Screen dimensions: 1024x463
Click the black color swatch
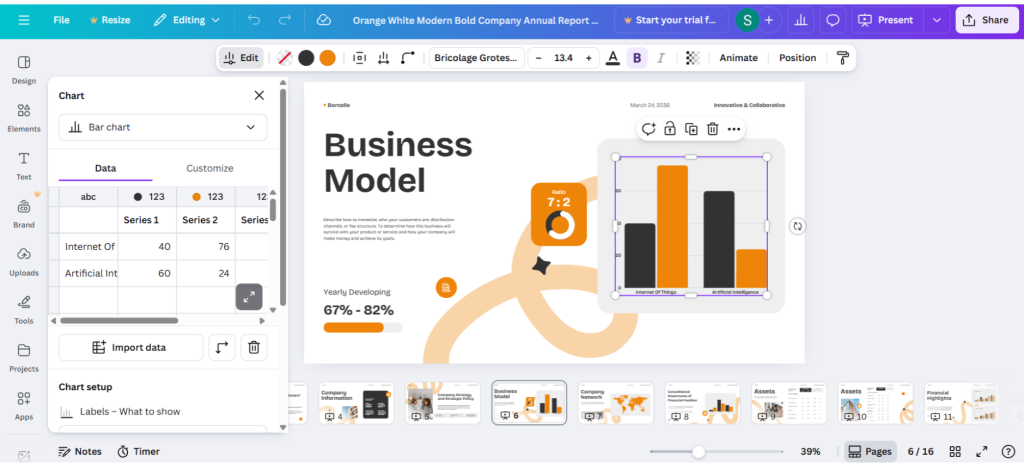coord(306,58)
